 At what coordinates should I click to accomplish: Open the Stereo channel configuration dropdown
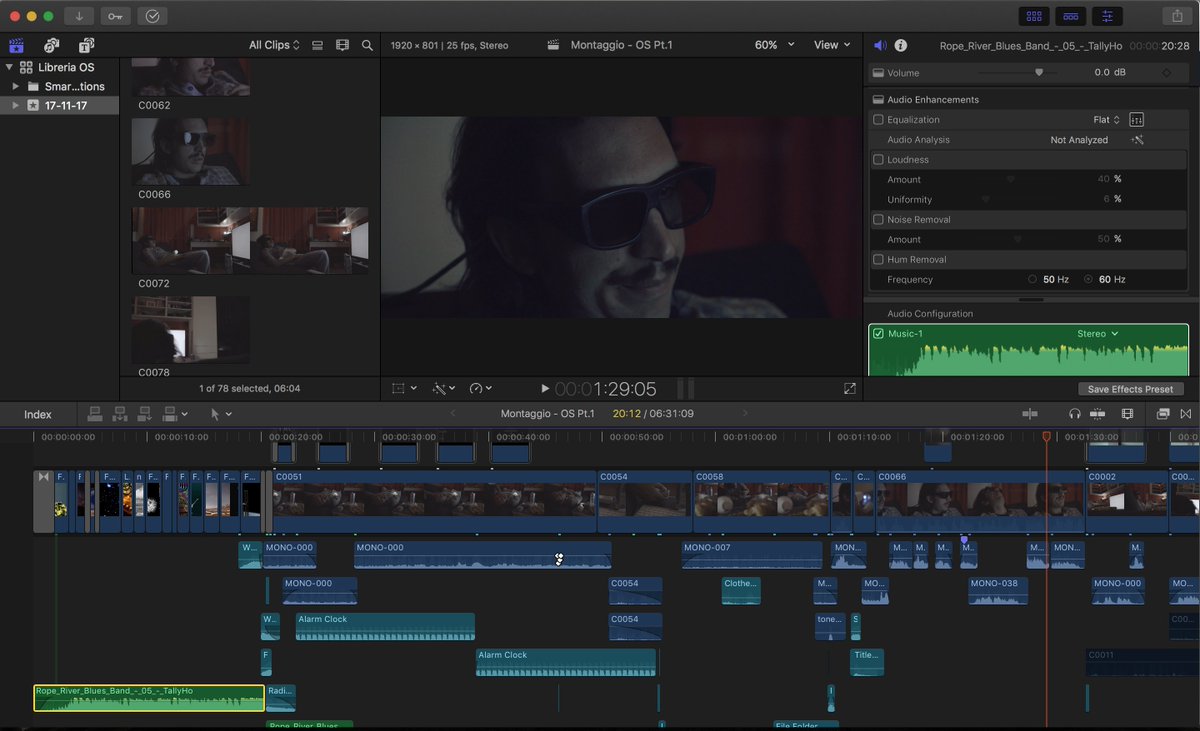(x=1097, y=334)
